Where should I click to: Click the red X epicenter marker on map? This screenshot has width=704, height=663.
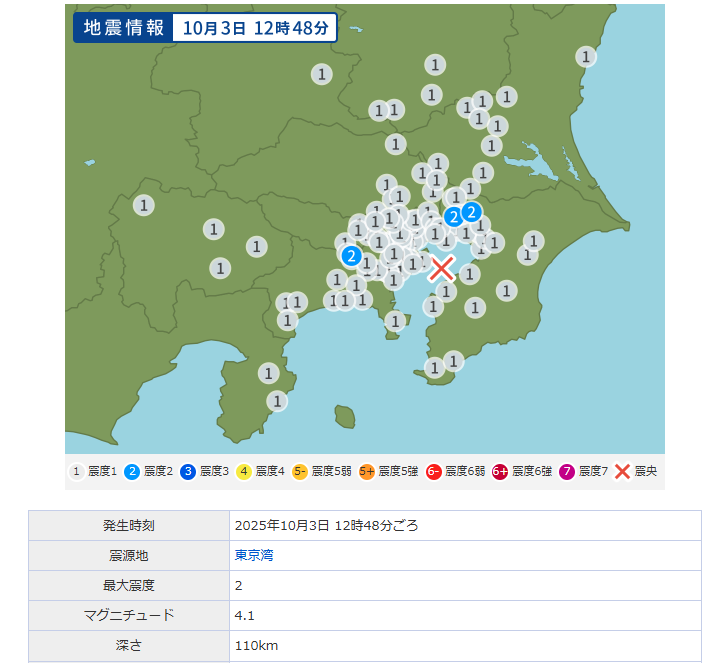click(x=442, y=268)
